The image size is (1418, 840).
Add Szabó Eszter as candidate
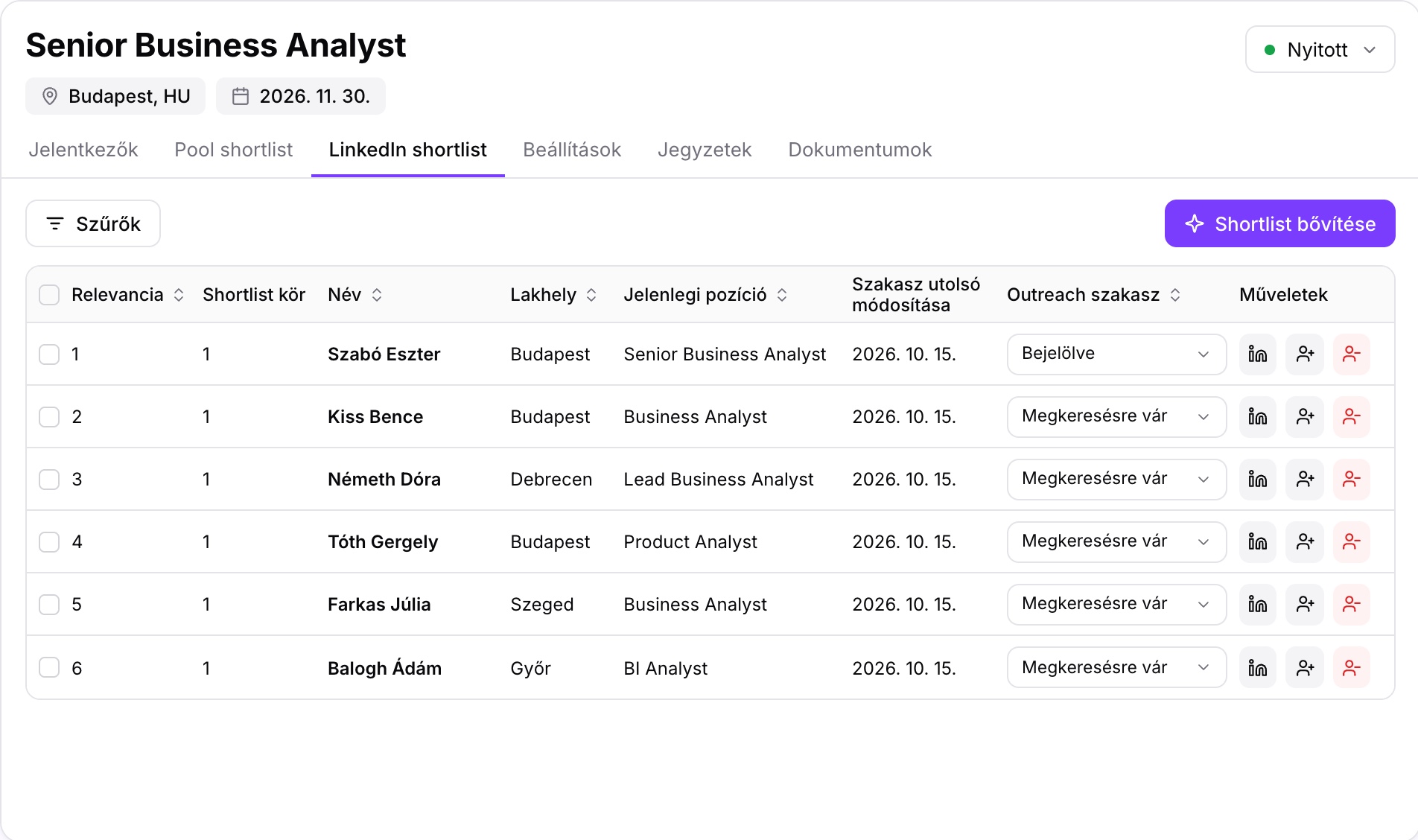click(1305, 354)
